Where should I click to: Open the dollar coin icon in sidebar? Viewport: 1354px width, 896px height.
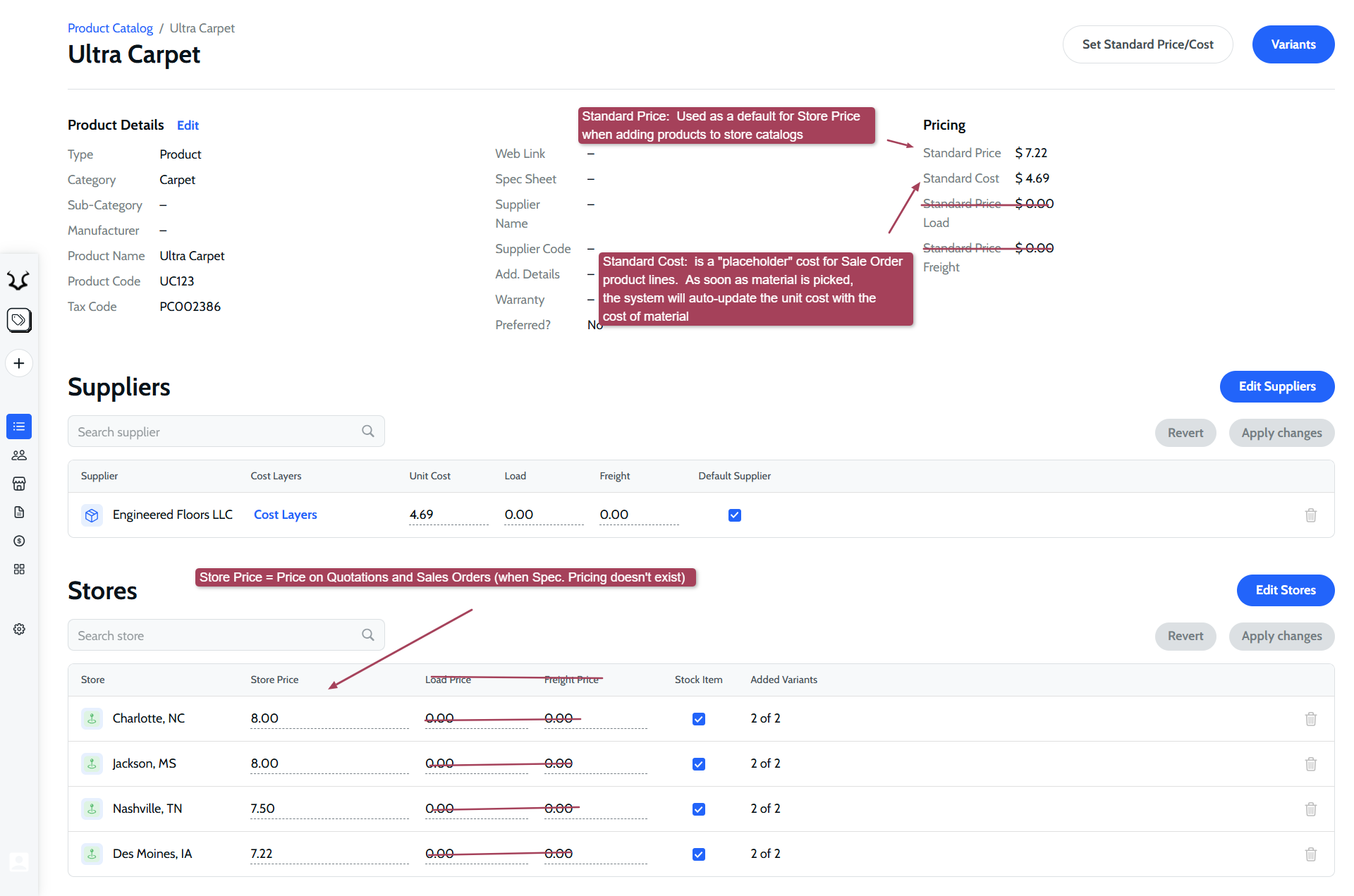point(19,541)
